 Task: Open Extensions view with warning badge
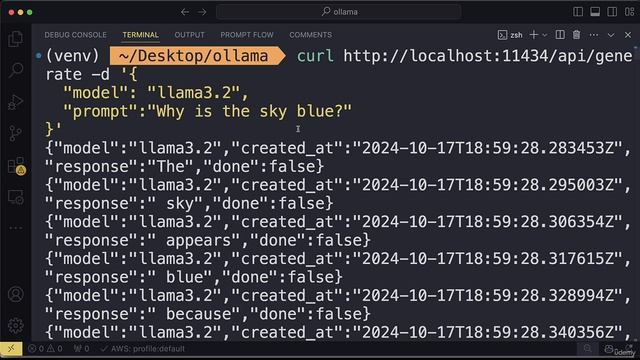click(x=16, y=166)
